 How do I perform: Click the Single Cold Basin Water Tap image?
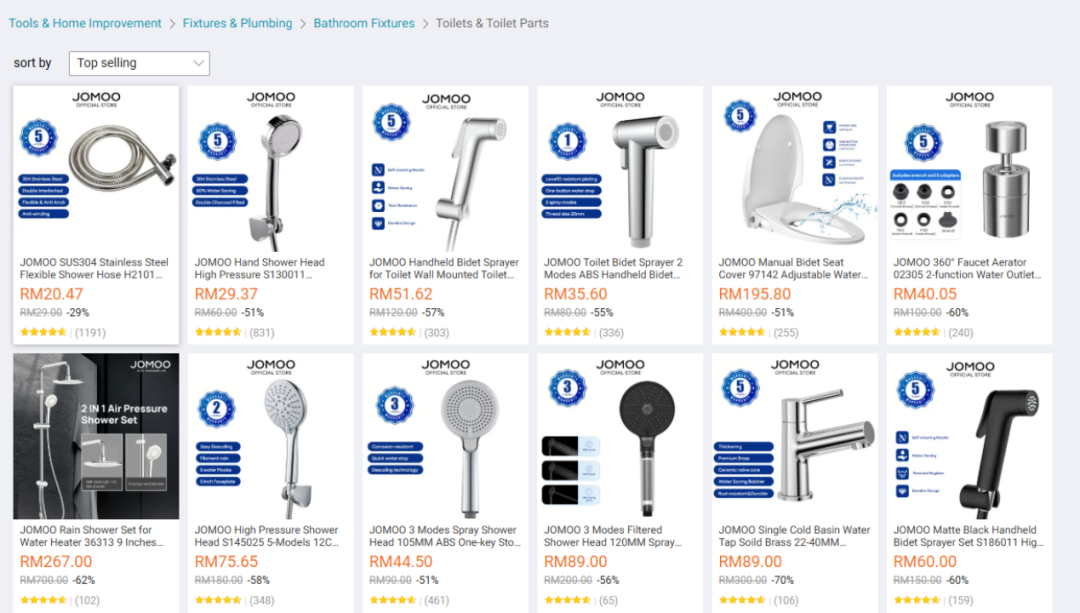pyautogui.click(x=795, y=437)
